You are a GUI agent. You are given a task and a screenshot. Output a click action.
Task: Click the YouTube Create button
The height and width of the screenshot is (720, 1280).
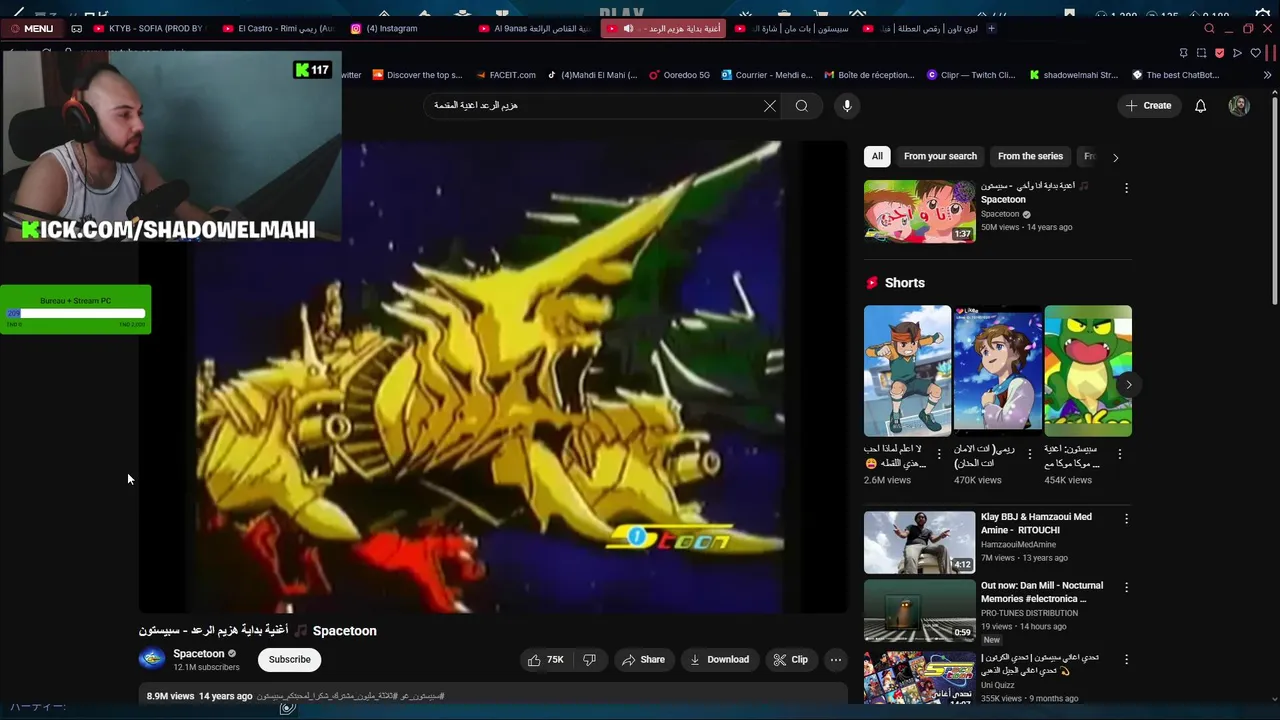[1148, 105]
